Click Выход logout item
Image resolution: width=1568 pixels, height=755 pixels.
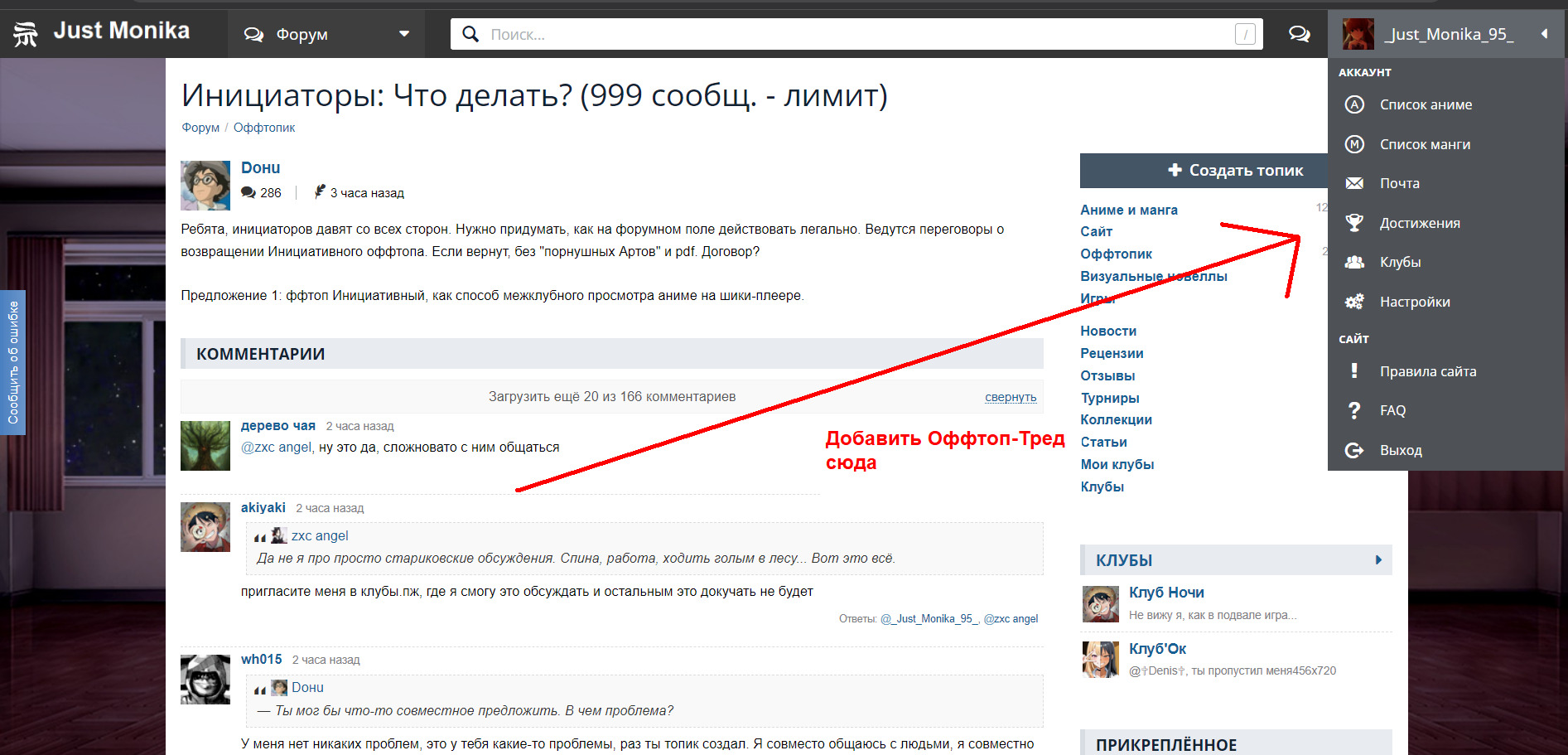(1400, 450)
